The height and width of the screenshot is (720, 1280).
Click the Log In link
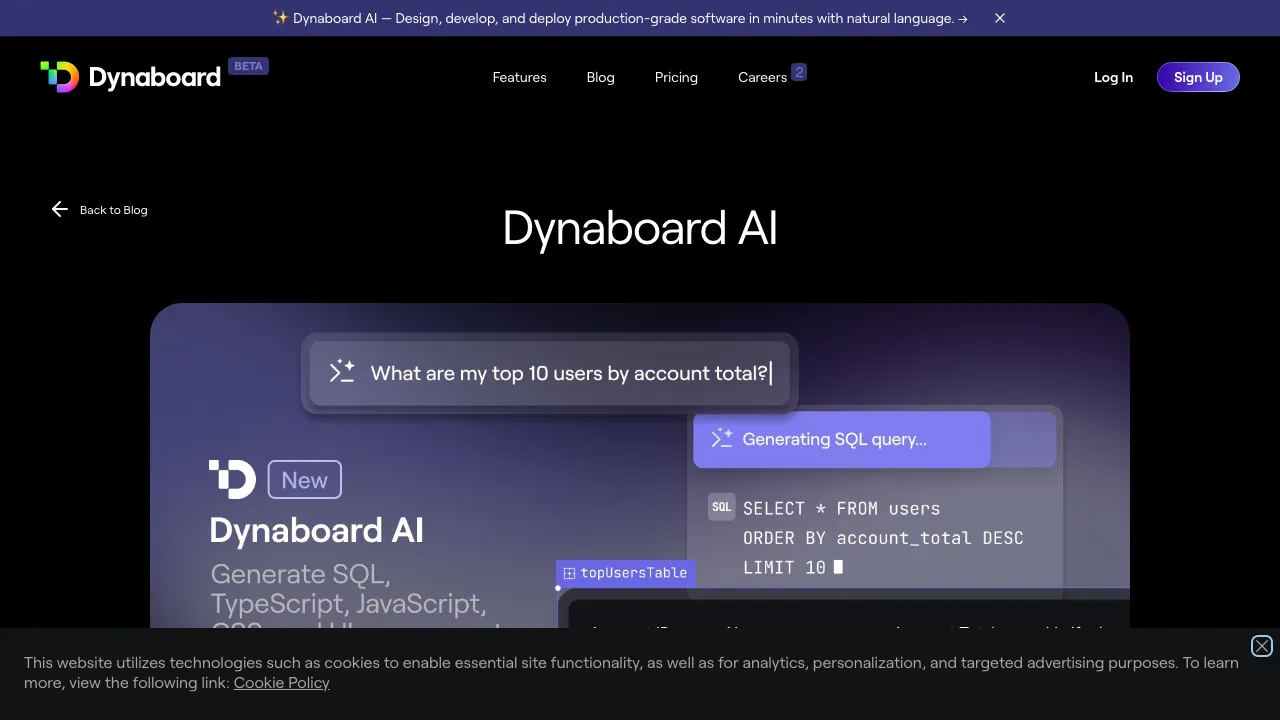tap(1113, 77)
